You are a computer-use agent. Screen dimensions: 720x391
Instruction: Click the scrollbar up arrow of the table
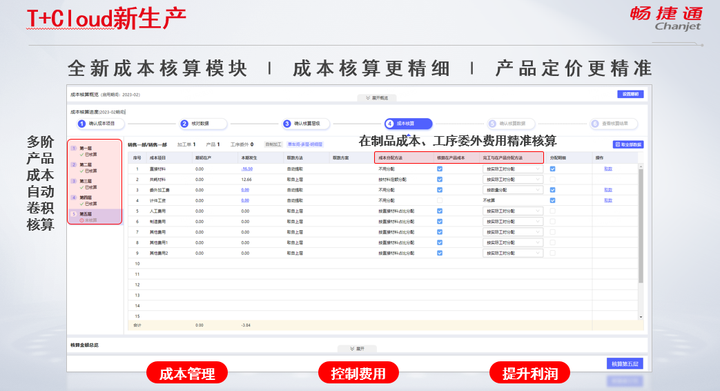pyautogui.click(x=641, y=166)
